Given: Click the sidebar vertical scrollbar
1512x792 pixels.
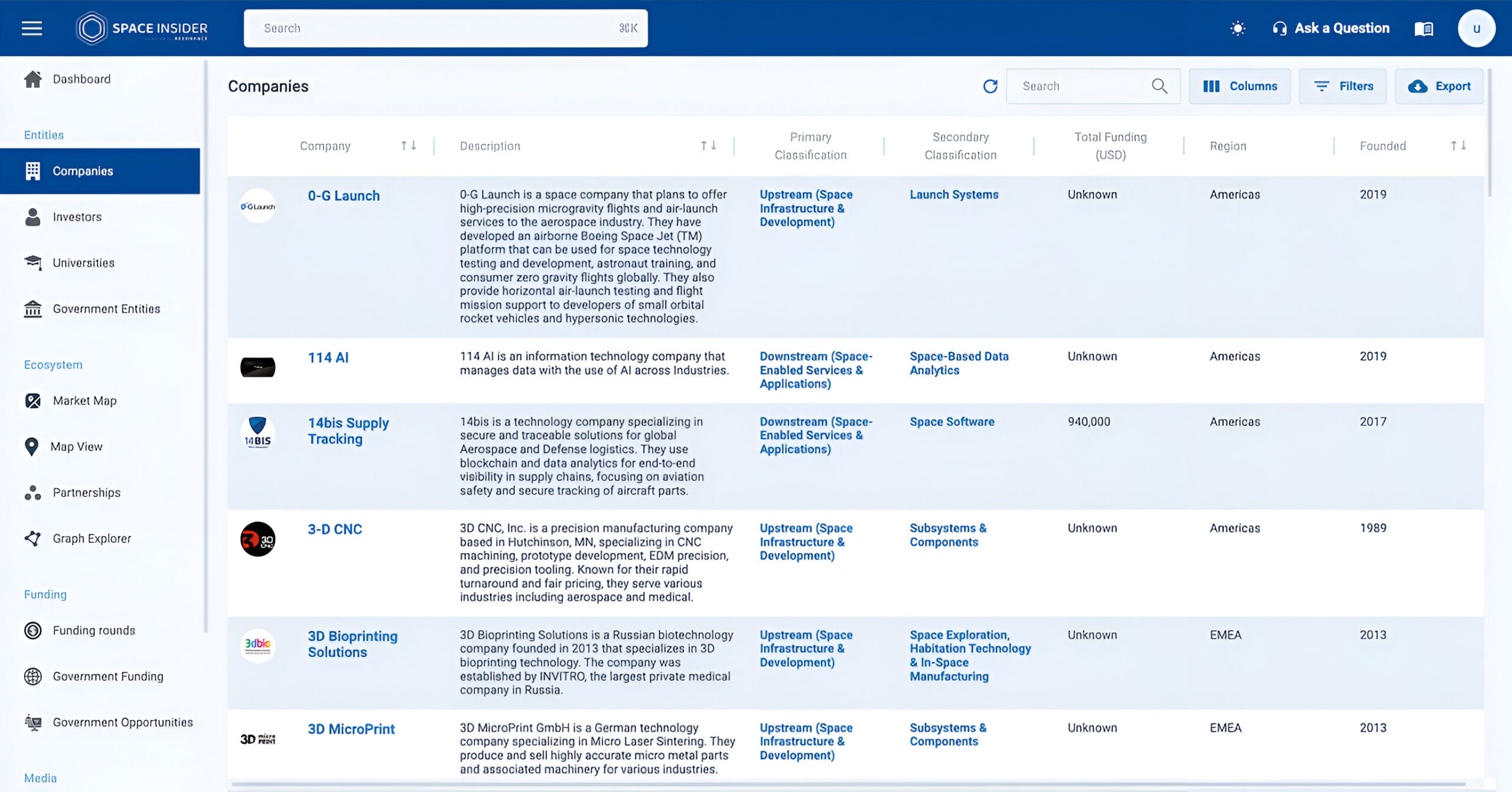Looking at the screenshot, I should 206,346.
